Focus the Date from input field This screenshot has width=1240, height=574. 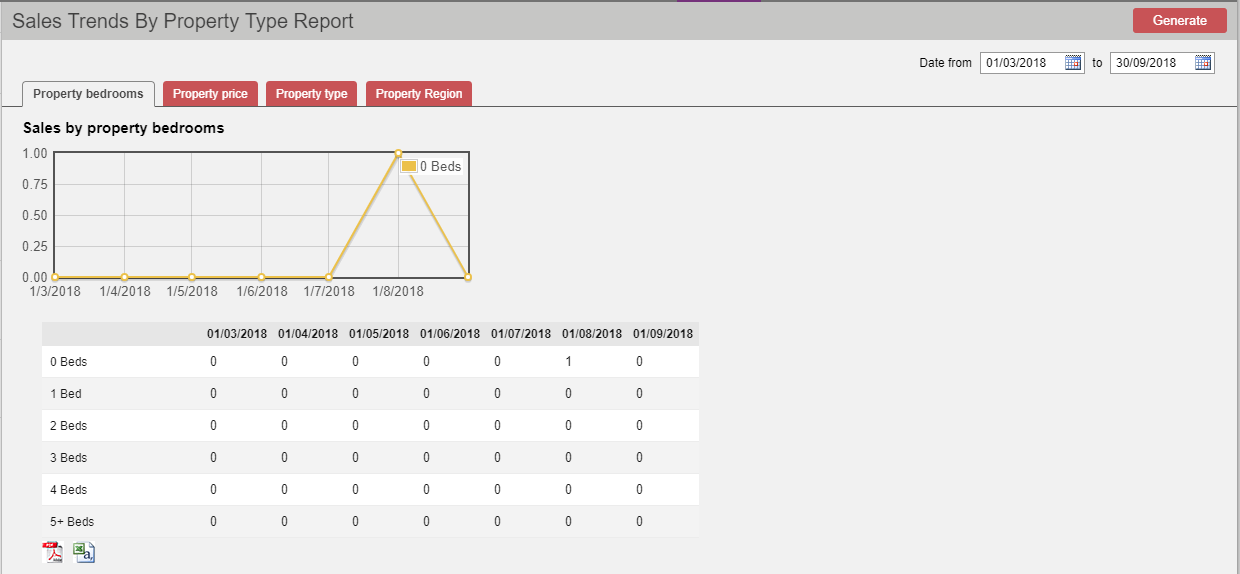coord(1032,62)
